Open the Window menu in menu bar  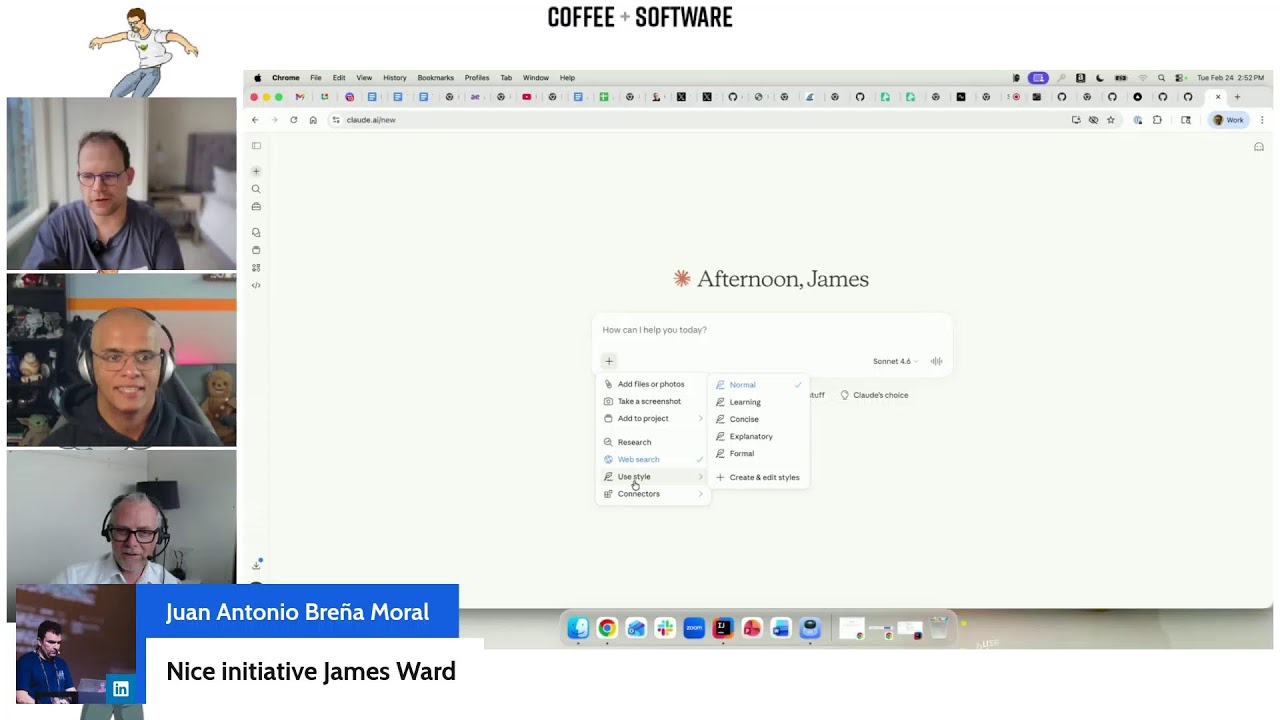pyautogui.click(x=535, y=77)
